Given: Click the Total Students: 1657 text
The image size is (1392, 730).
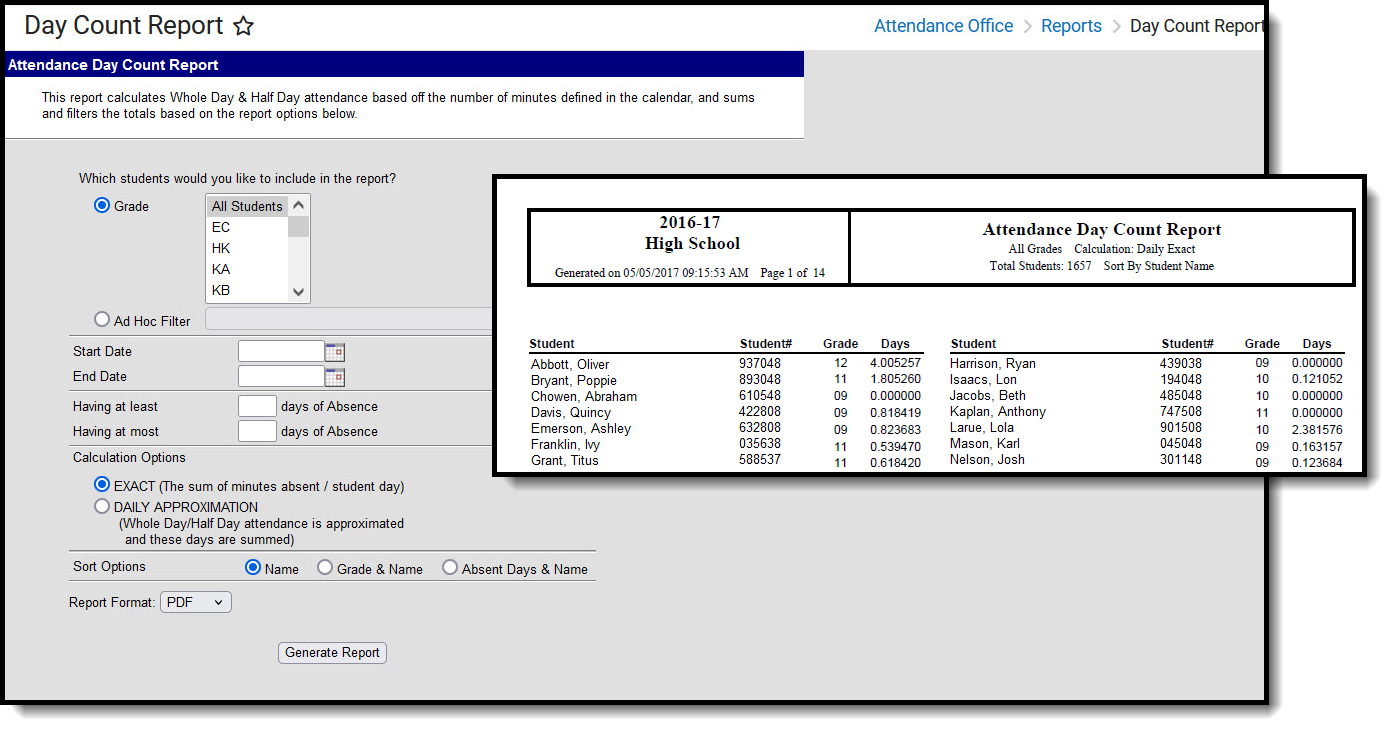Looking at the screenshot, I should click(x=1039, y=266).
